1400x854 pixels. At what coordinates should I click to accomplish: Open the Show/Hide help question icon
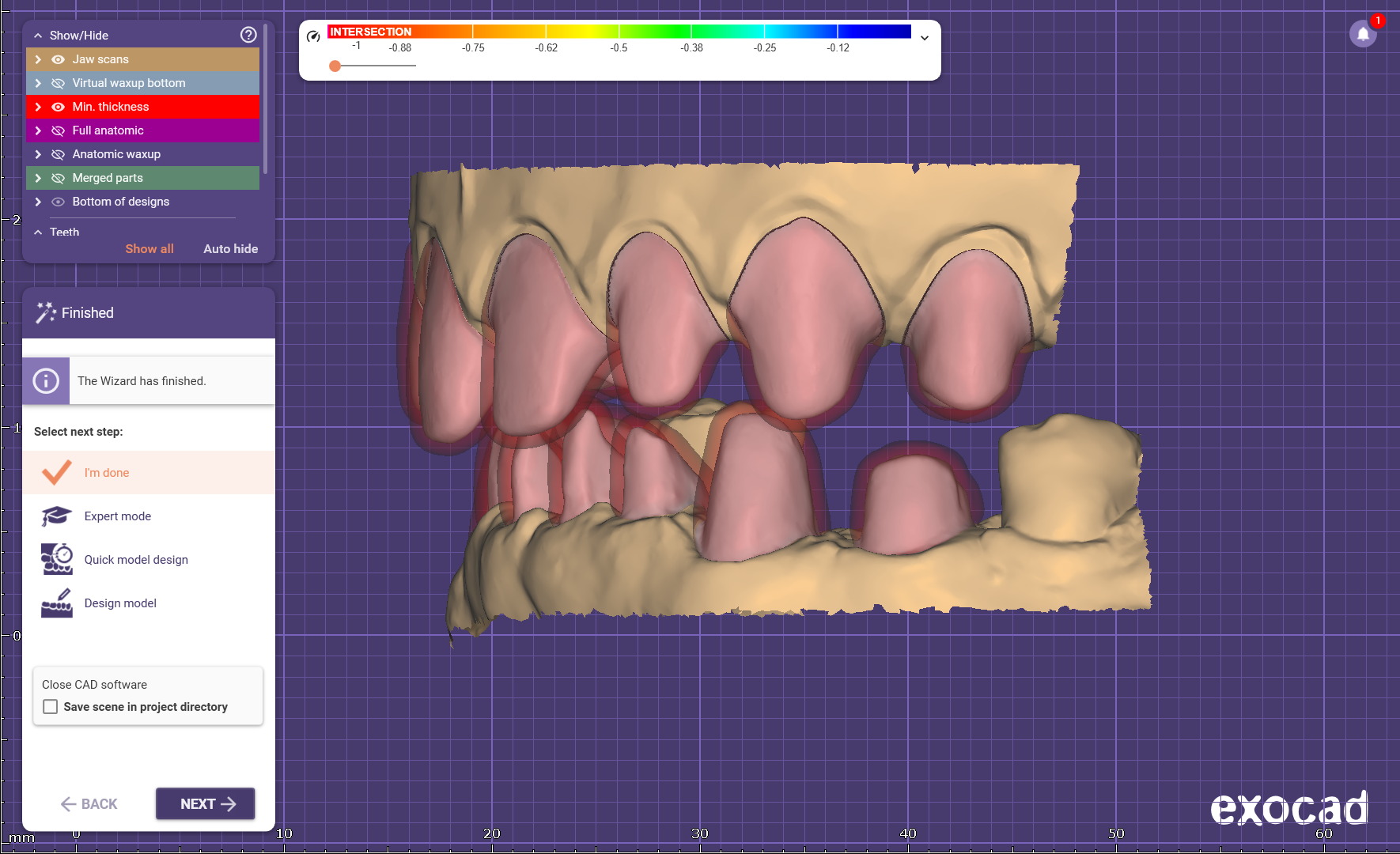(x=248, y=35)
